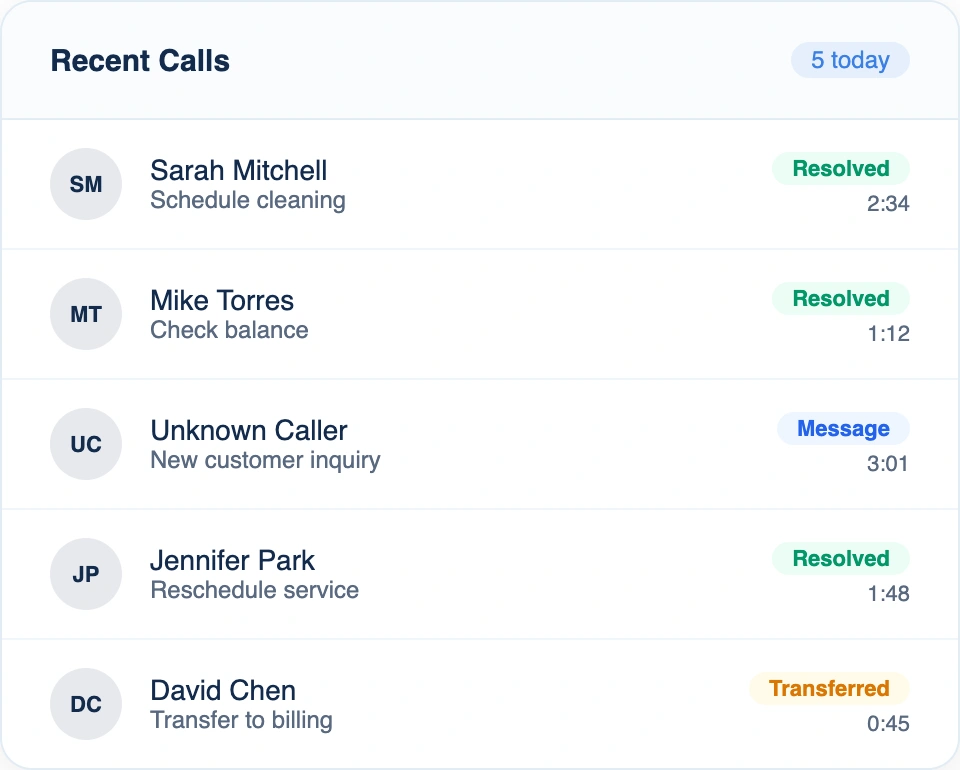Click the Transferred status badge
Image resolution: width=960 pixels, height=770 pixels.
829,689
